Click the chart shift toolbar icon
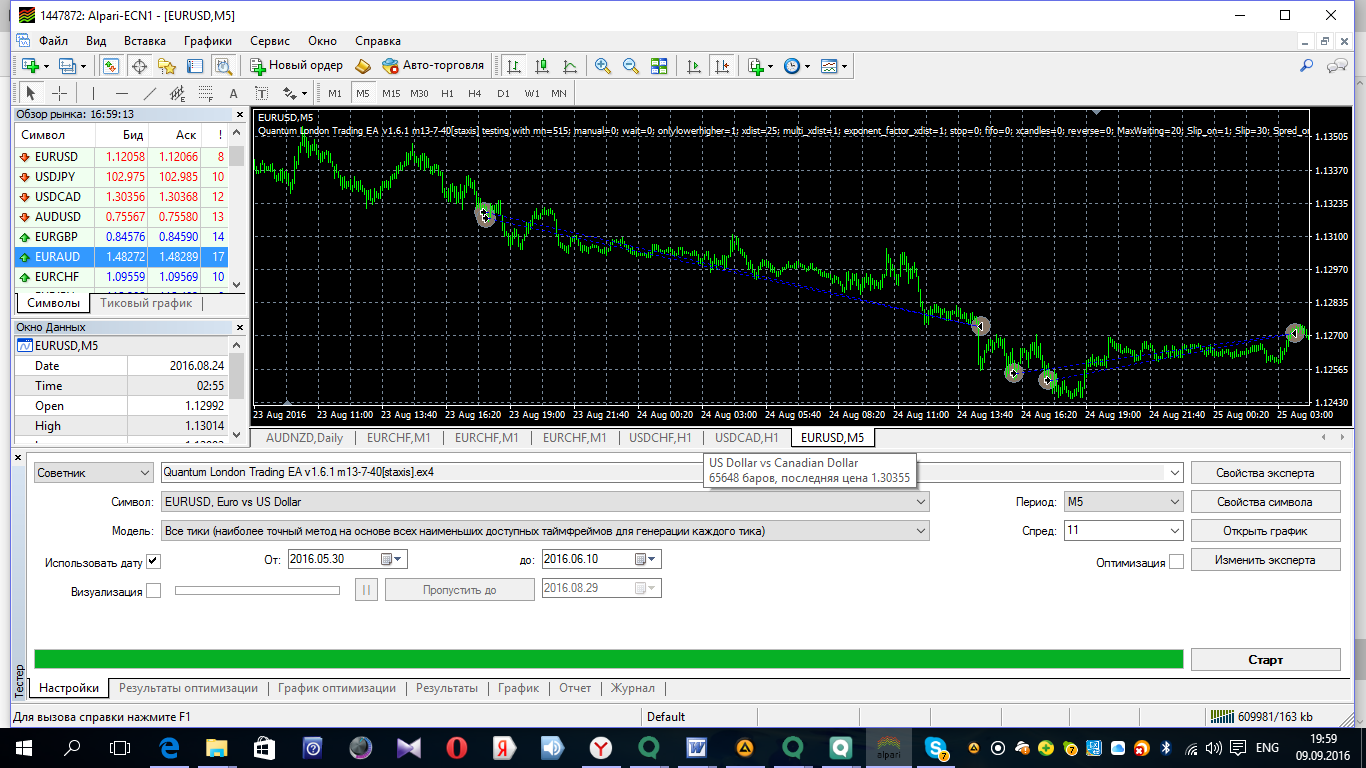Image resolution: width=1366 pixels, height=768 pixels. point(722,66)
